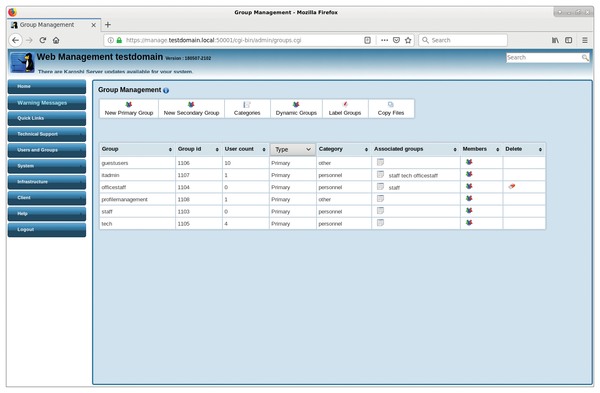The width and height of the screenshot is (600, 393).
Task: Open associated groups icon for officestaff
Action: click(380, 187)
